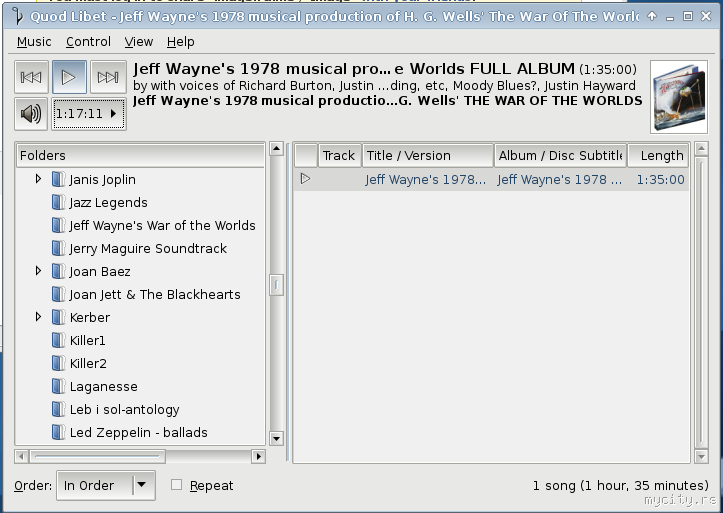
Task: Click the 1:35:00 length cell
Action: pyautogui.click(x=660, y=179)
